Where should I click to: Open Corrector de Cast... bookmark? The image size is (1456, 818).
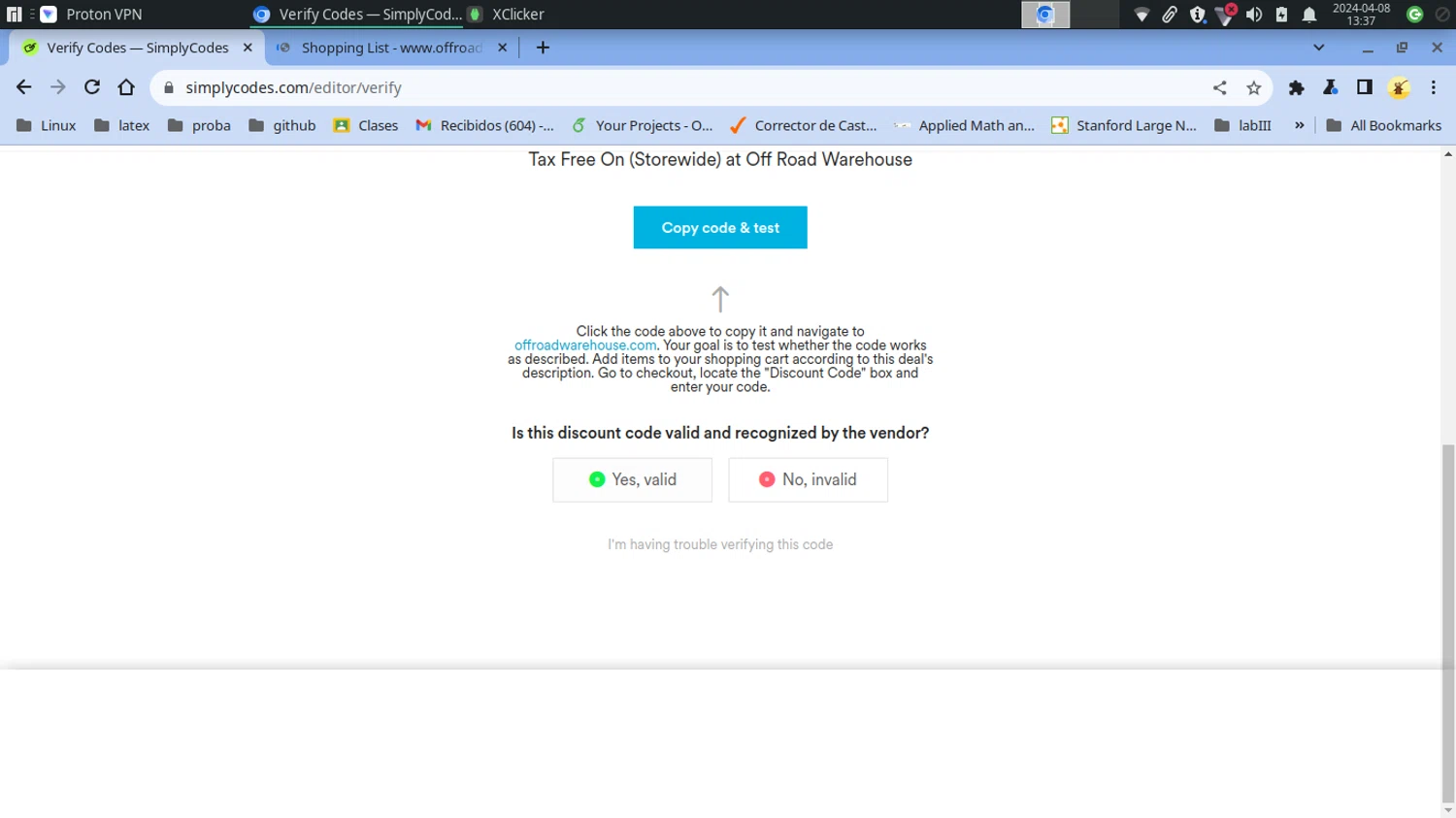804,125
